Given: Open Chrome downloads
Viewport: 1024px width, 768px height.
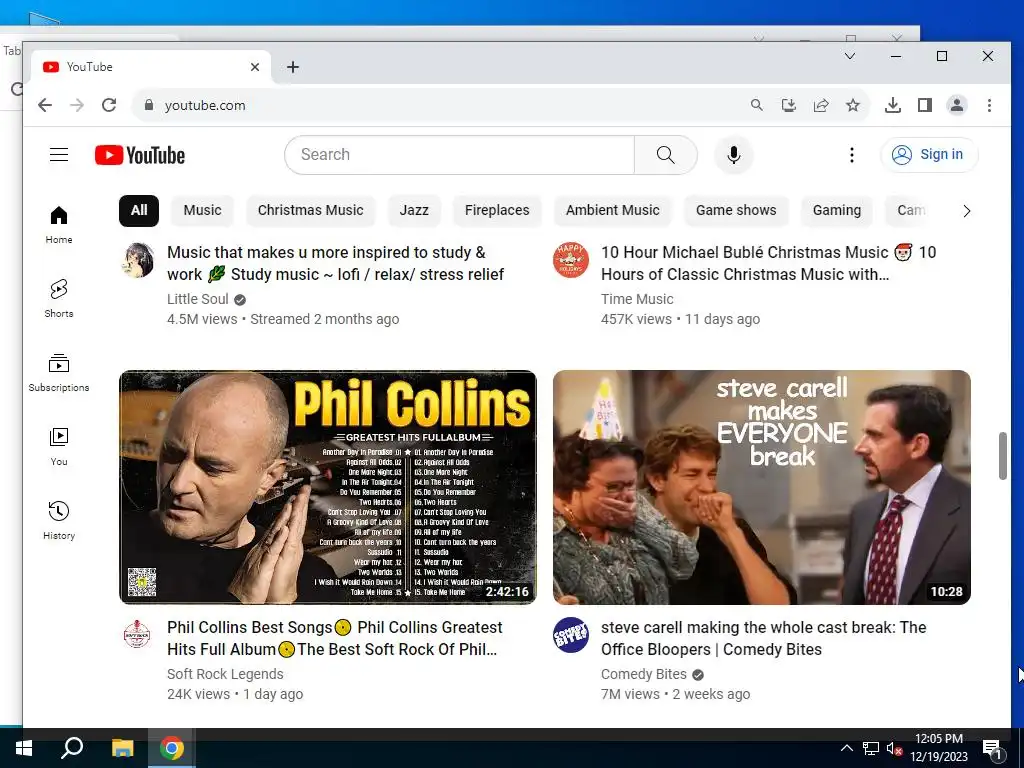Looking at the screenshot, I should coord(893,105).
